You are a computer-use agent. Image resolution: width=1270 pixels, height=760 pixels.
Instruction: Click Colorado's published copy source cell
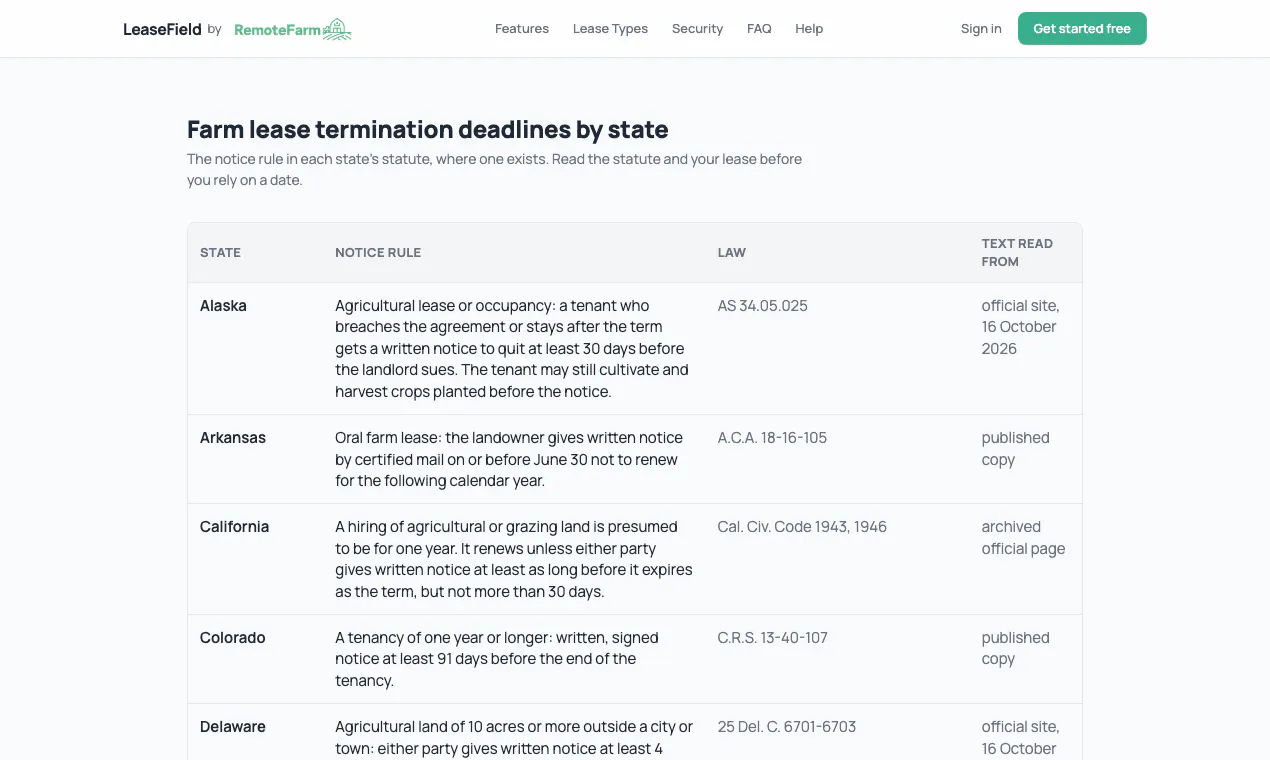click(1016, 649)
